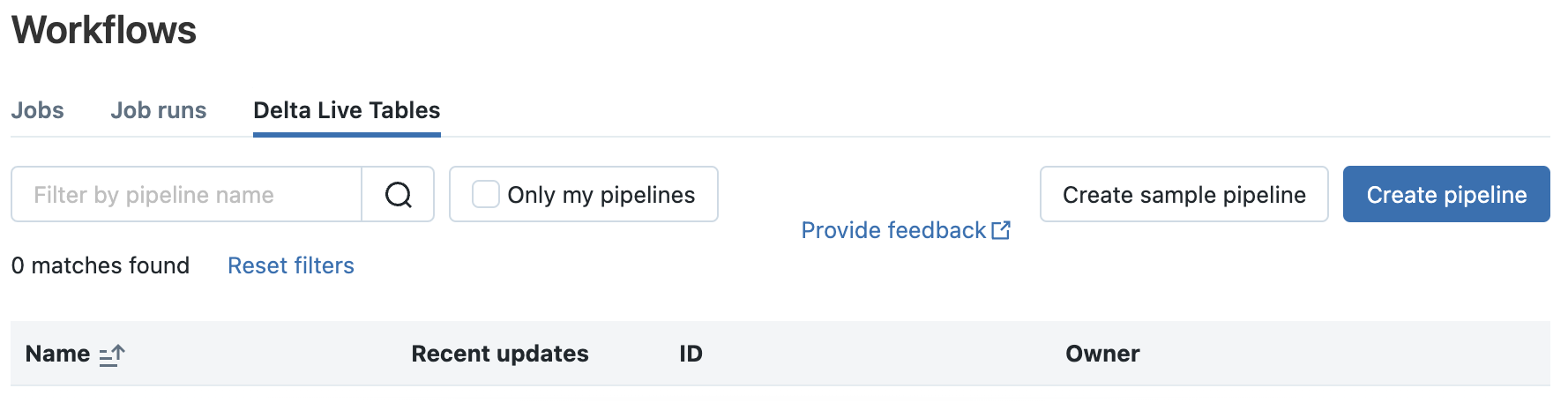This screenshot has width=1568, height=418.
Task: Select the Delta Live Tables tab
Action: (x=347, y=110)
